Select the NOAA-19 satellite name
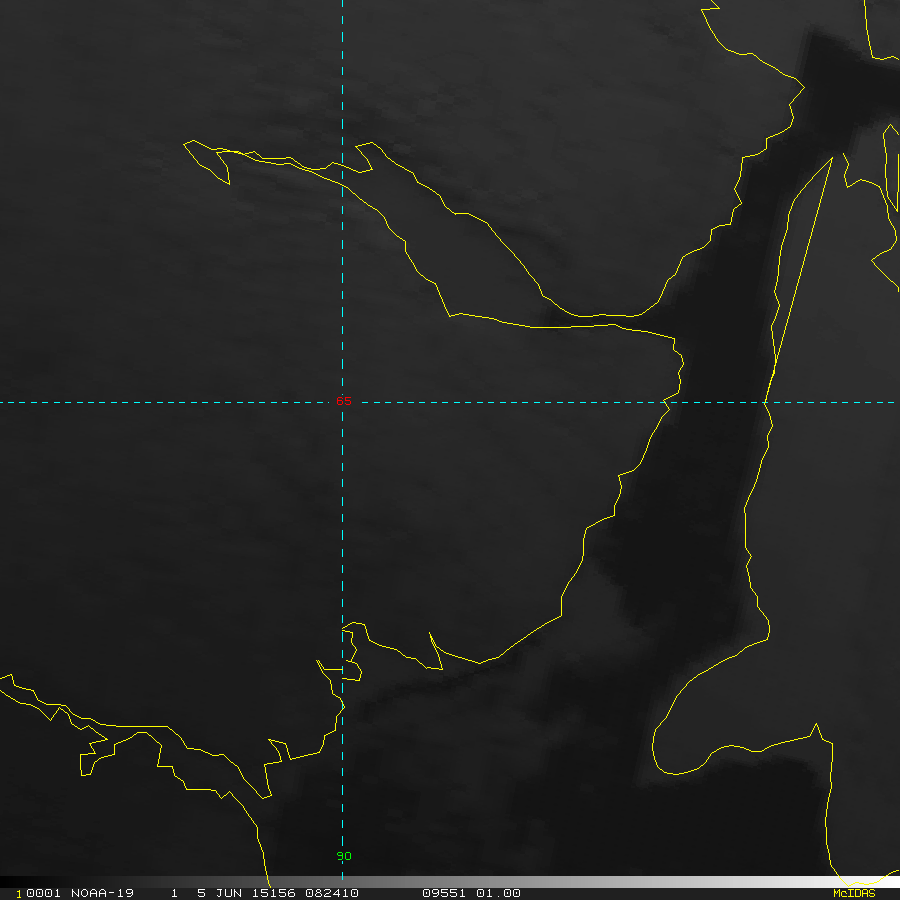The height and width of the screenshot is (900, 900). (100, 893)
